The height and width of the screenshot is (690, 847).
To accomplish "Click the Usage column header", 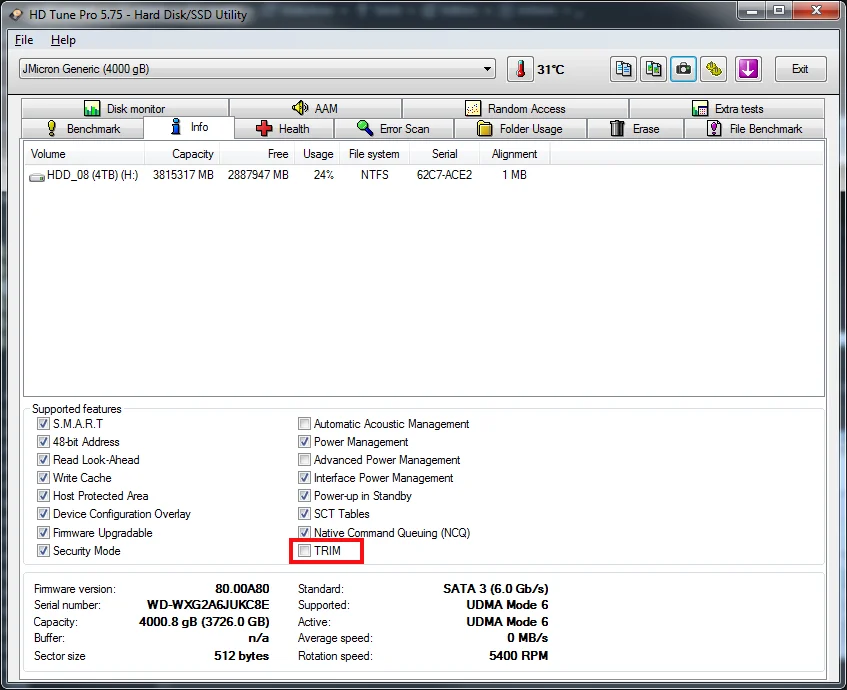I will 318,154.
